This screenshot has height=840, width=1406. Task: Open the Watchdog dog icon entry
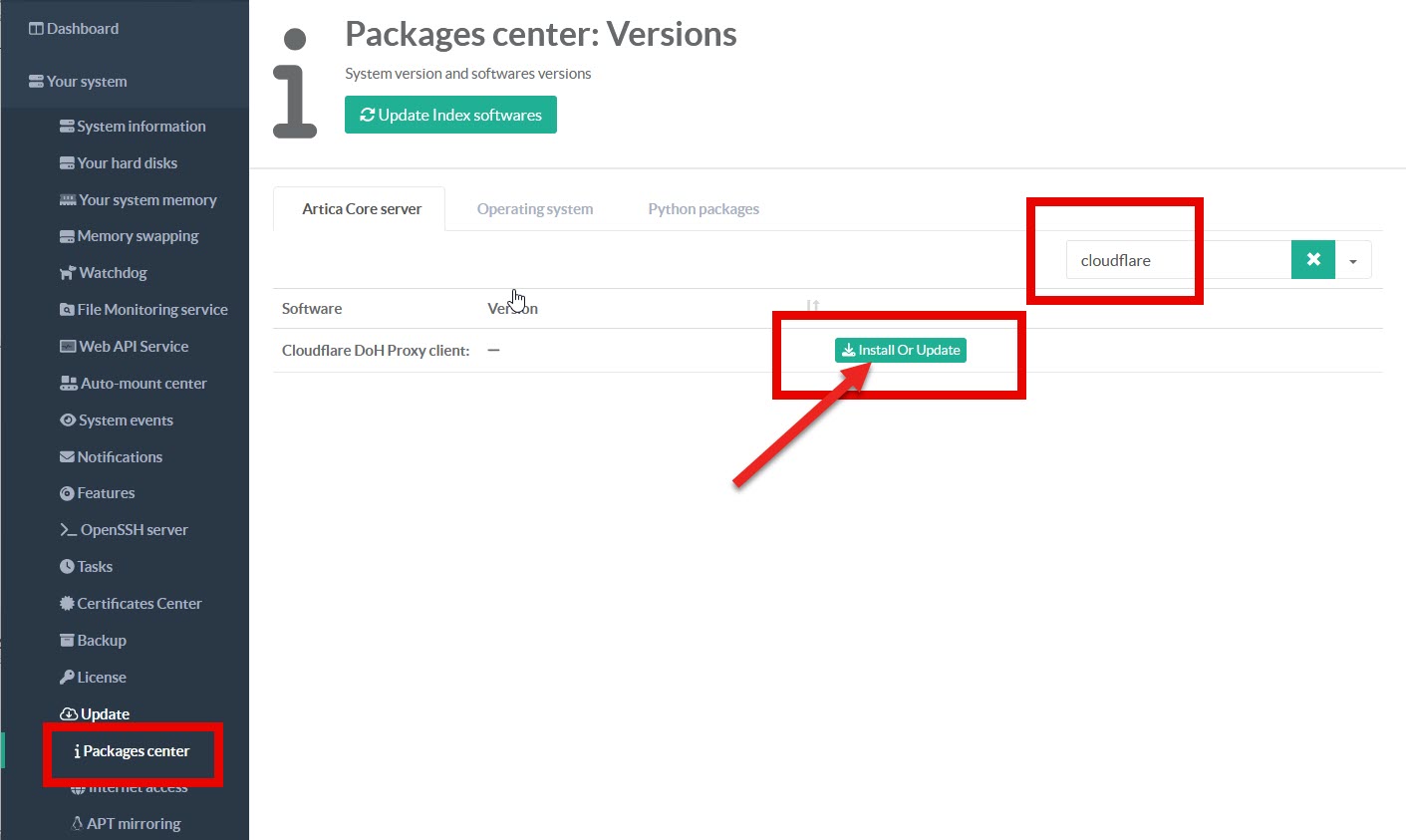pyautogui.click(x=67, y=273)
